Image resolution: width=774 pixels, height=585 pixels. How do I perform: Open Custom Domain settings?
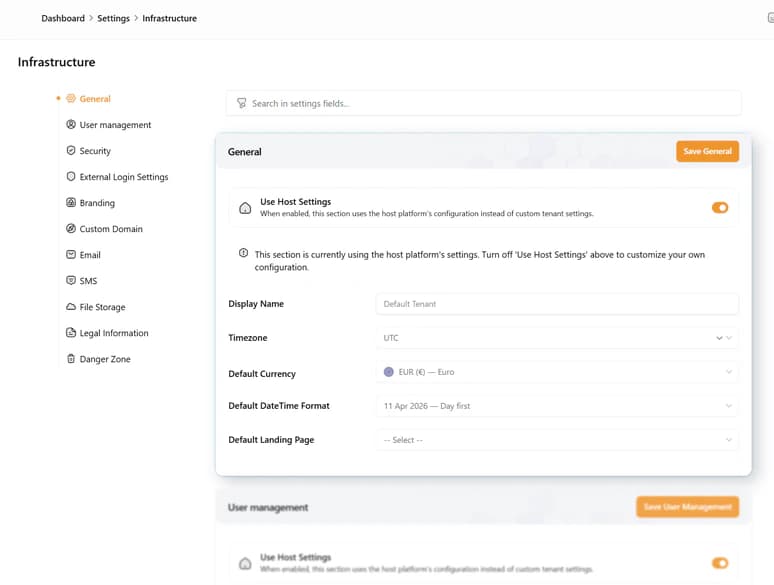(111, 229)
